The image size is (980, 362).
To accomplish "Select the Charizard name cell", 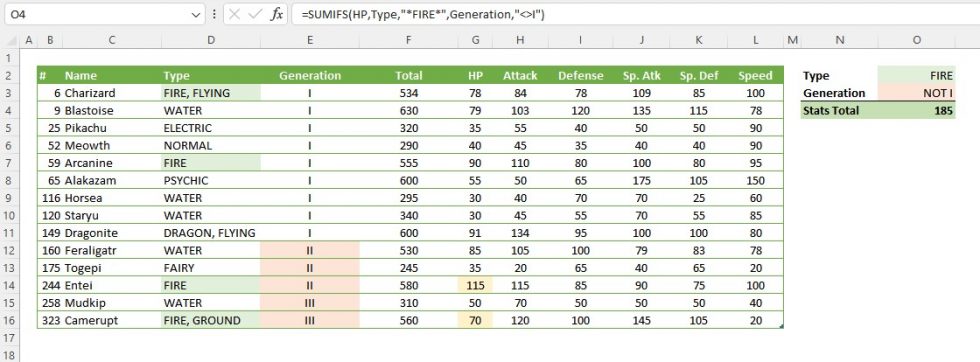I will click(x=111, y=93).
